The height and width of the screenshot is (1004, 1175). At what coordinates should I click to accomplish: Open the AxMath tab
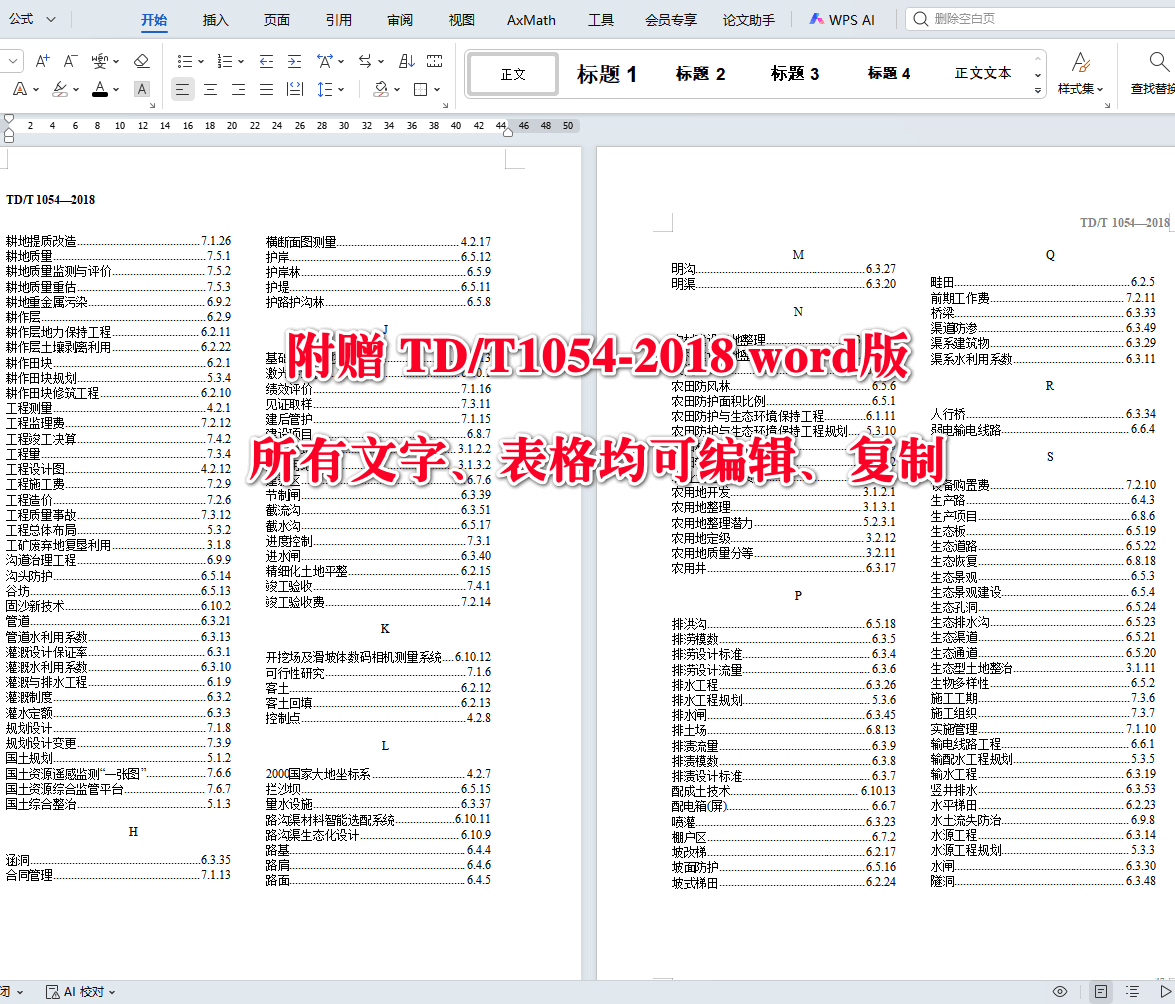[x=531, y=20]
